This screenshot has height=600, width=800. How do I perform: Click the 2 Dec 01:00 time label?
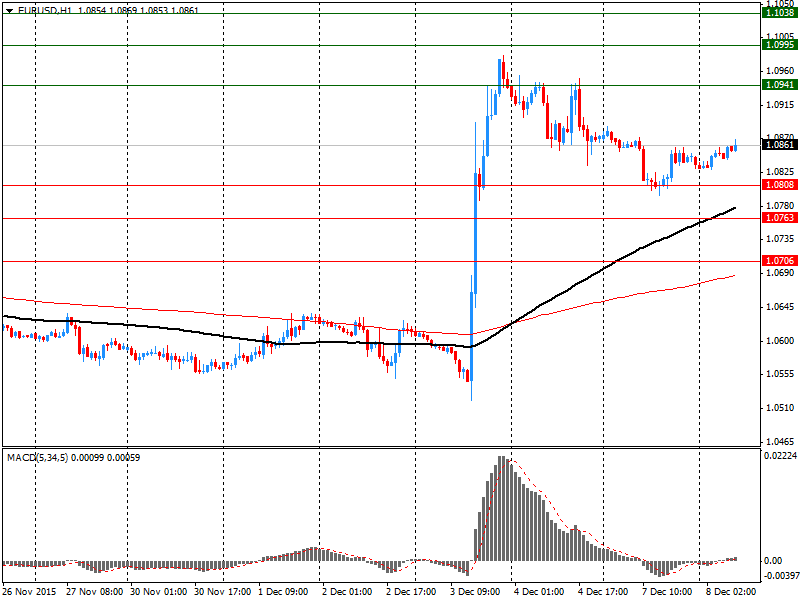click(x=347, y=592)
